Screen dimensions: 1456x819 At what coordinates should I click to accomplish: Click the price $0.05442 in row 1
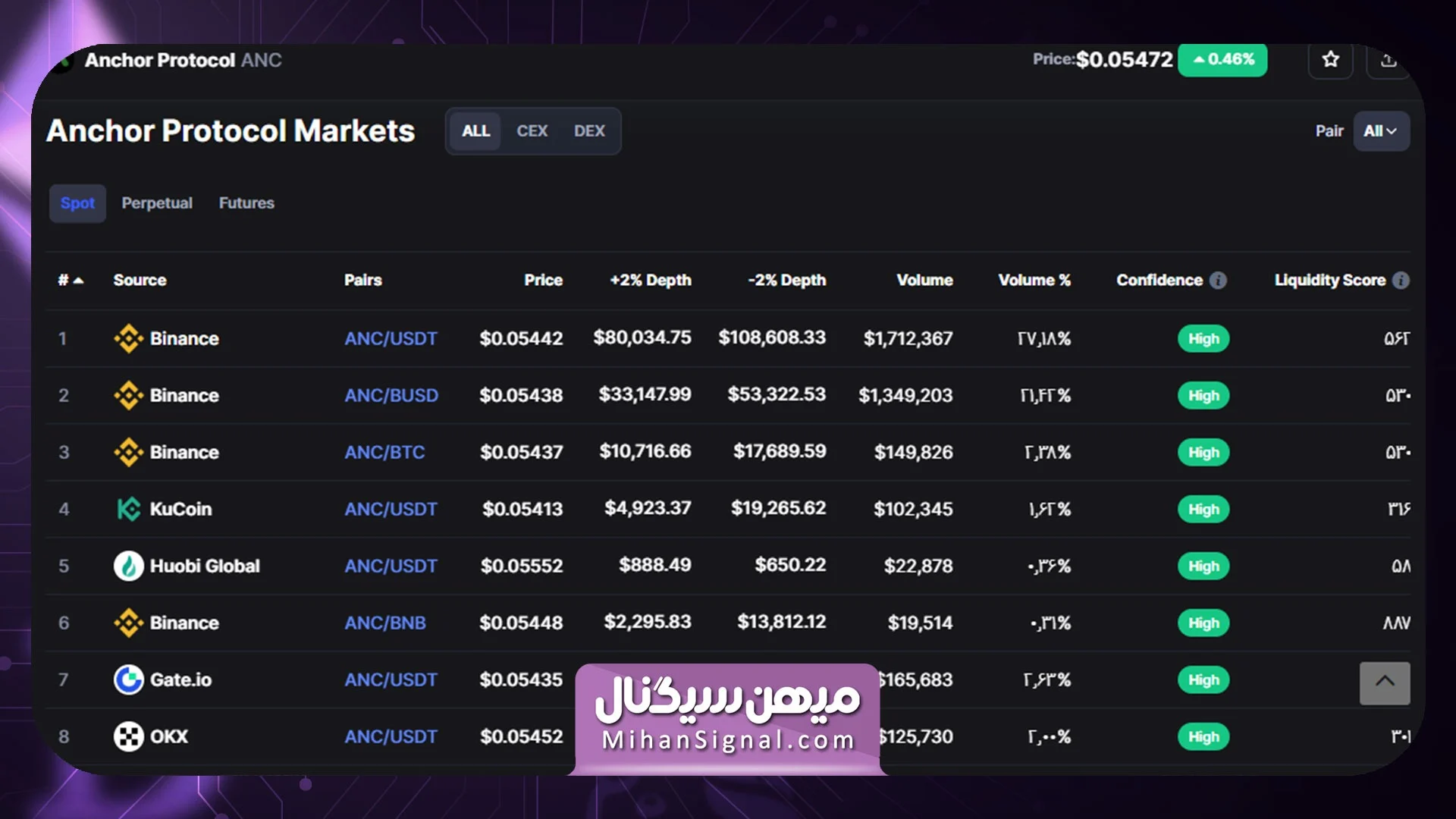521,339
